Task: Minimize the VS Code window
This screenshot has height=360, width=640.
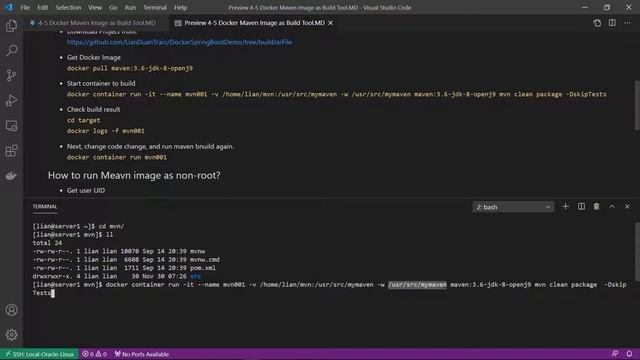Action: point(584,7)
